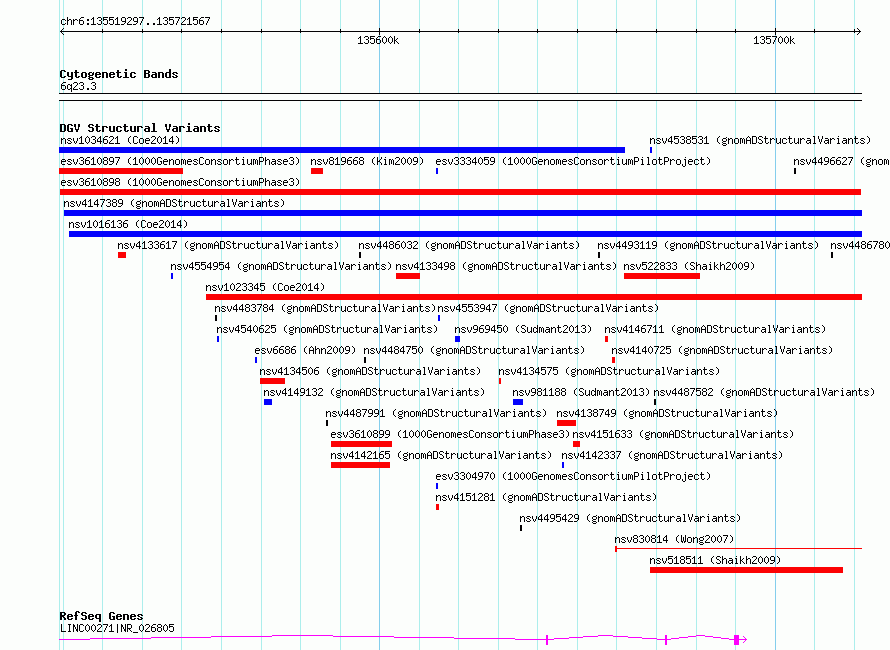
Task: Click the DGV Structural Variants track title
Action: pos(140,128)
